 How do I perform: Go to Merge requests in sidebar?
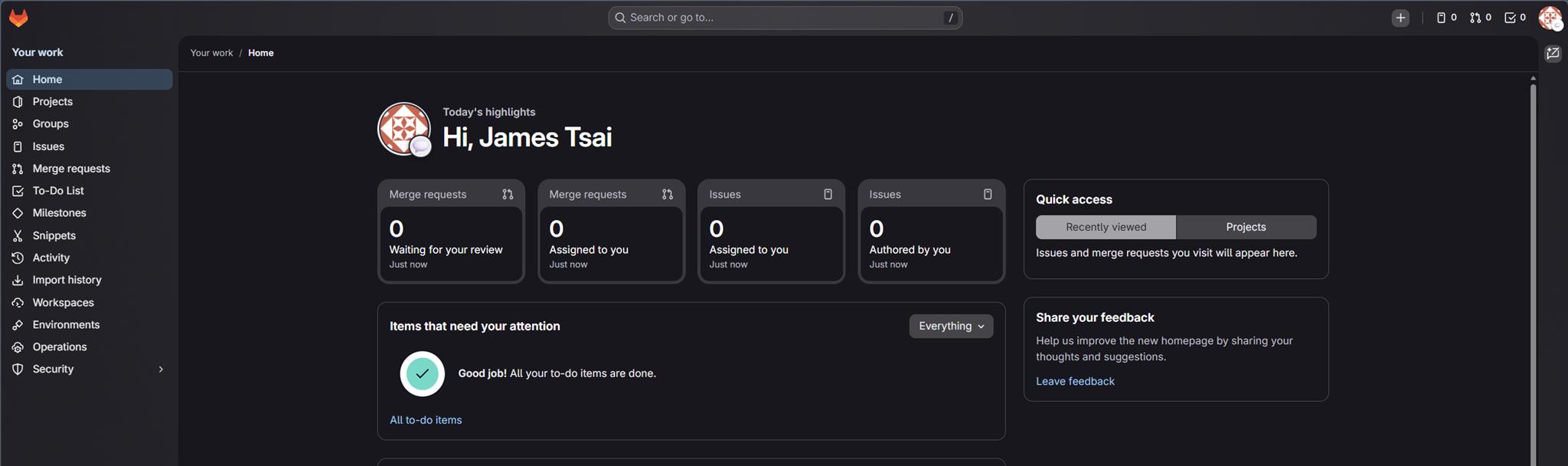71,169
